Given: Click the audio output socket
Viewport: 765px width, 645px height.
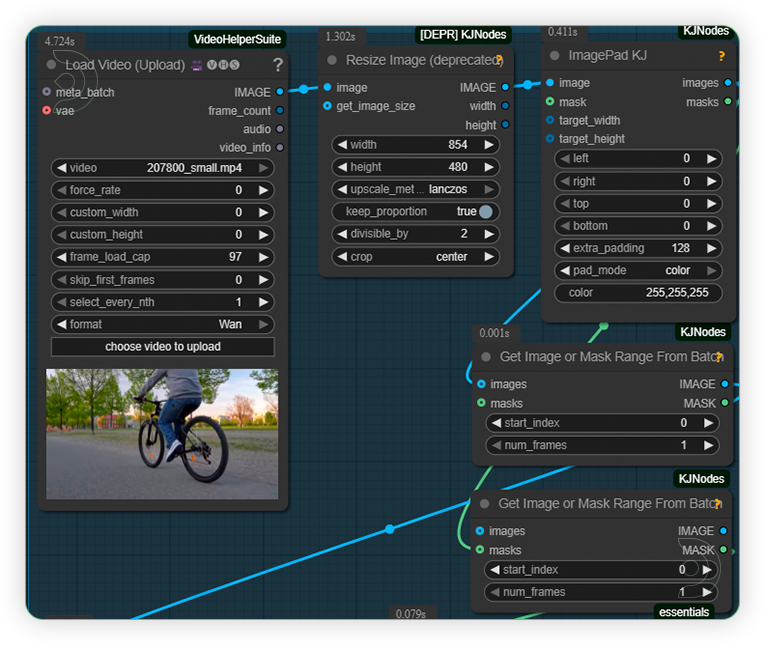Looking at the screenshot, I should (x=280, y=129).
